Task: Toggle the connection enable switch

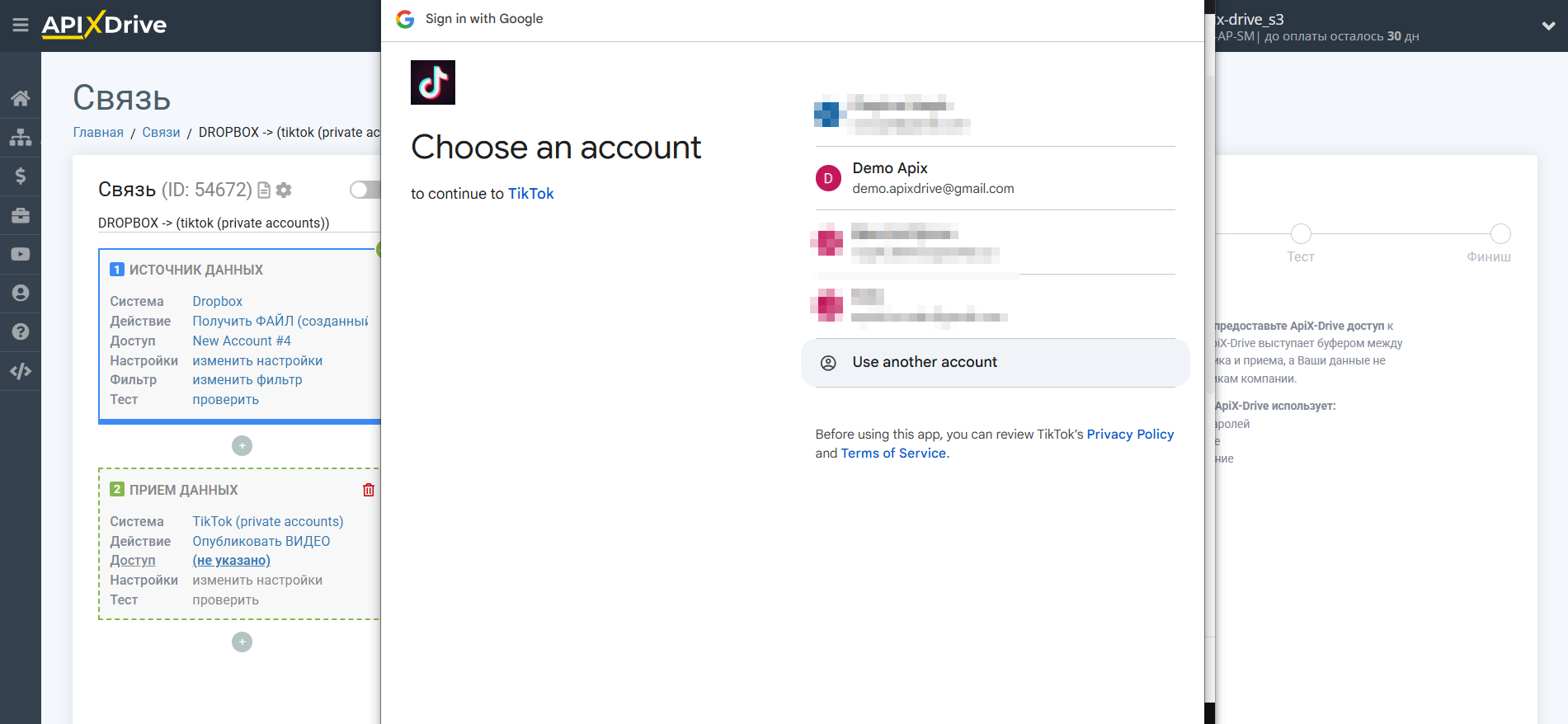Action: tap(365, 190)
